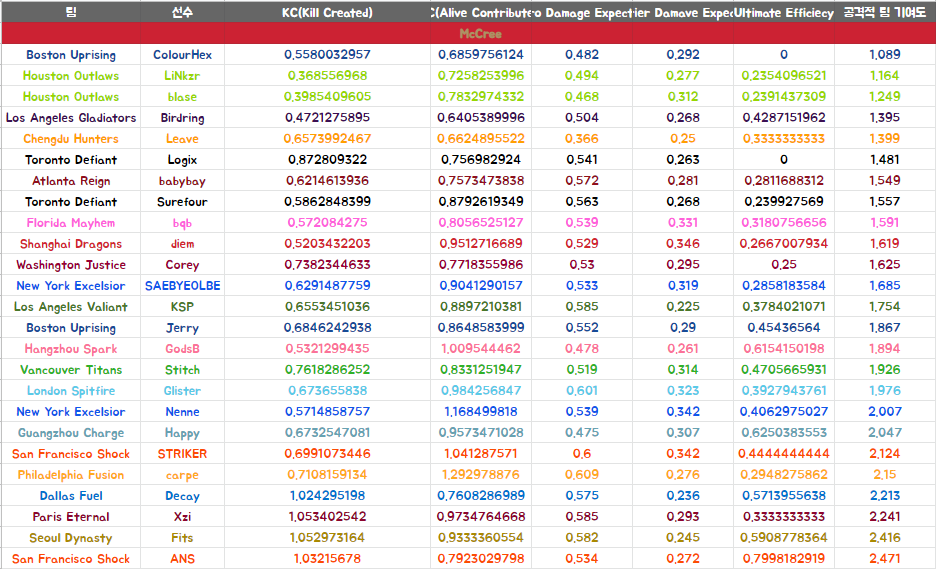Image resolution: width=936 pixels, height=569 pixels.
Task: Select KC value 1.024295198 for Decay
Action: 327,496
